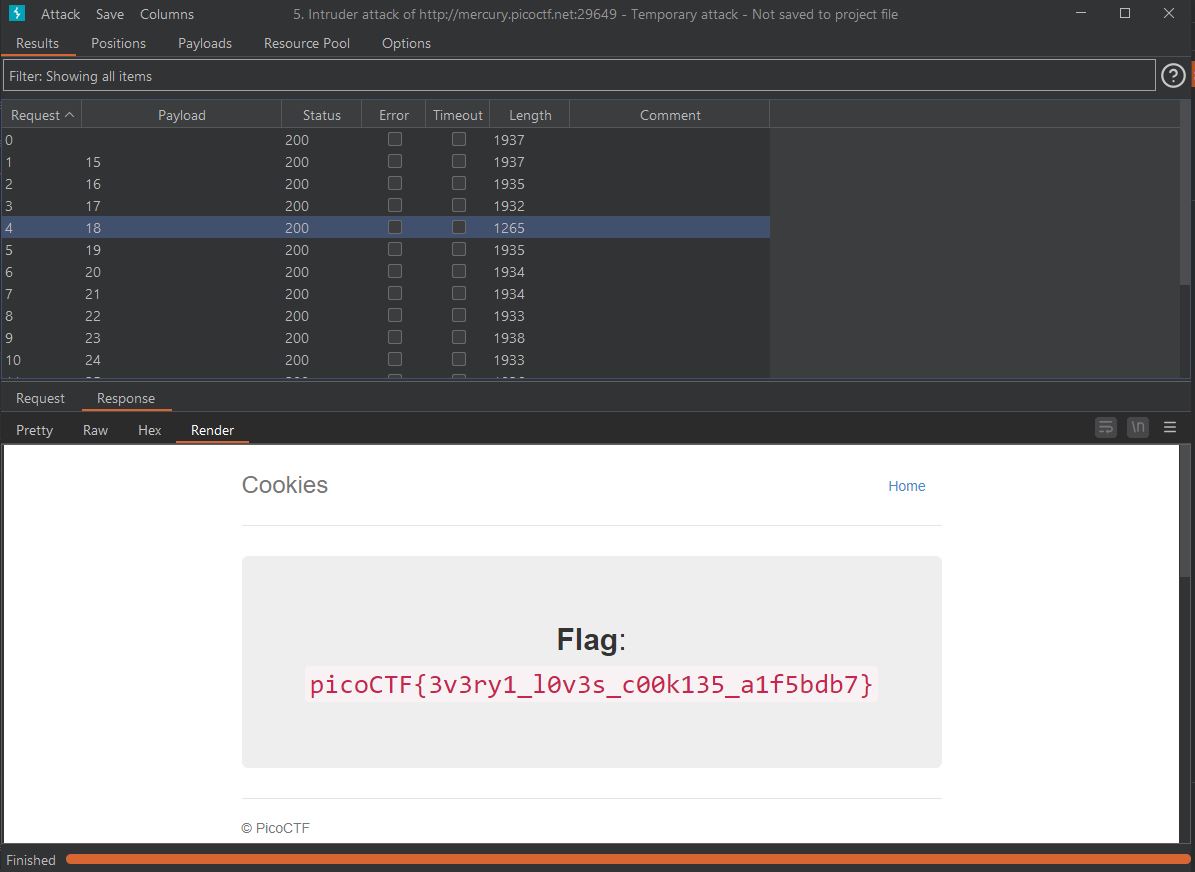Open the Attack menu
This screenshot has height=872, width=1195.
coord(60,14)
